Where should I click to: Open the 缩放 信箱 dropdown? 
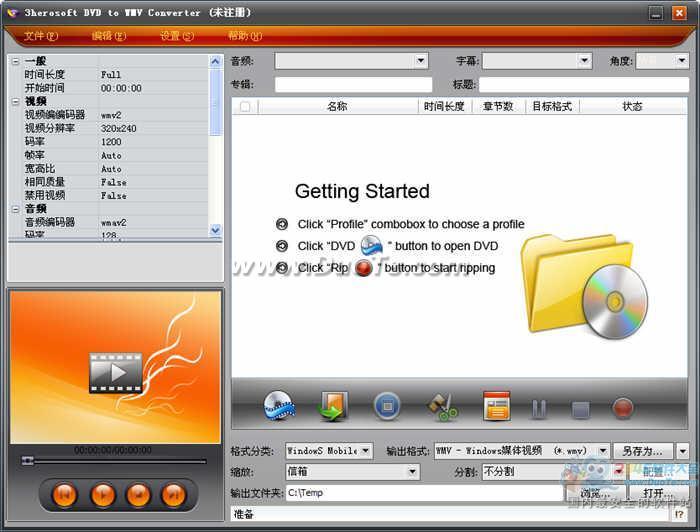[x=412, y=472]
